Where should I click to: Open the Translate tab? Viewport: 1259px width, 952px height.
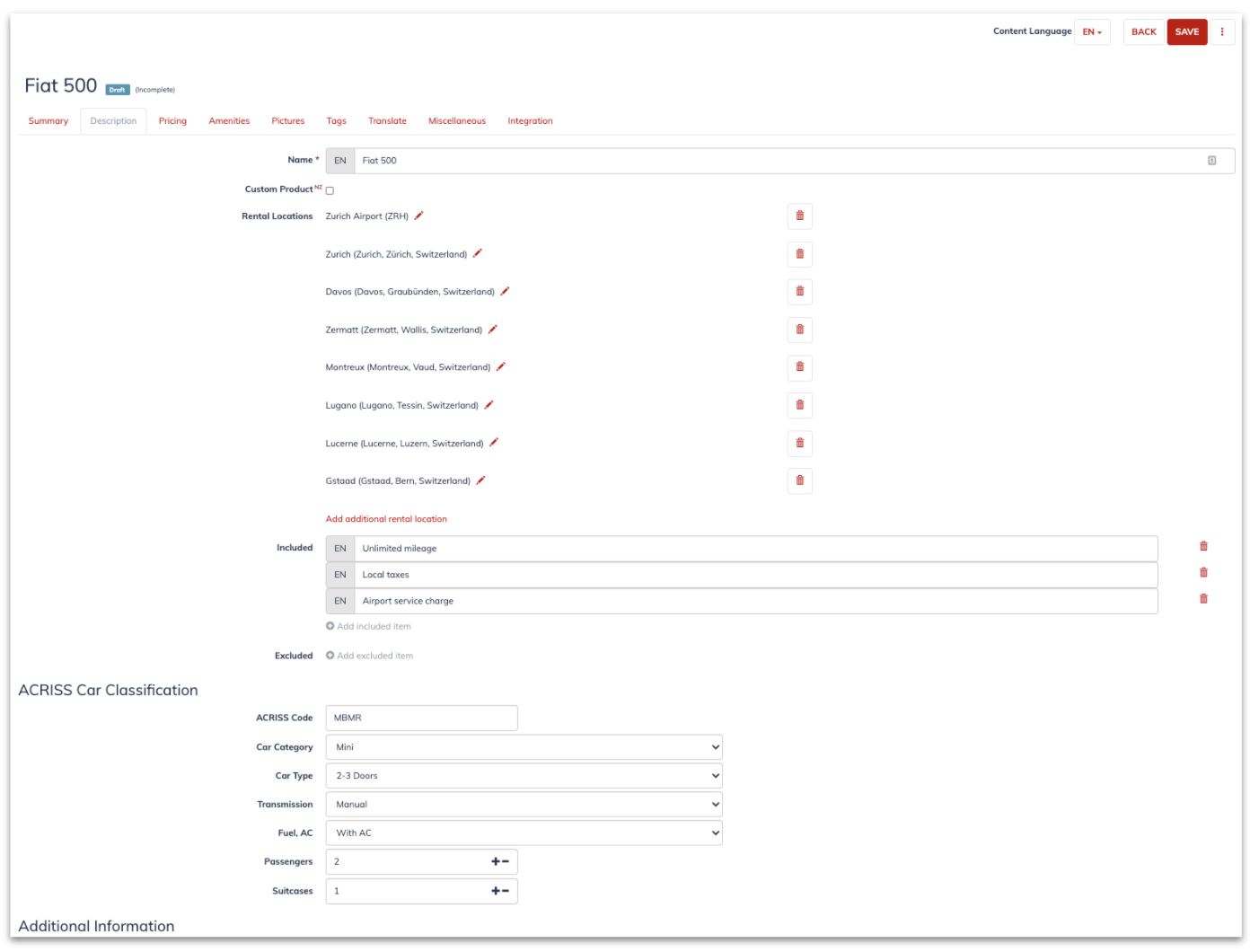tap(387, 121)
